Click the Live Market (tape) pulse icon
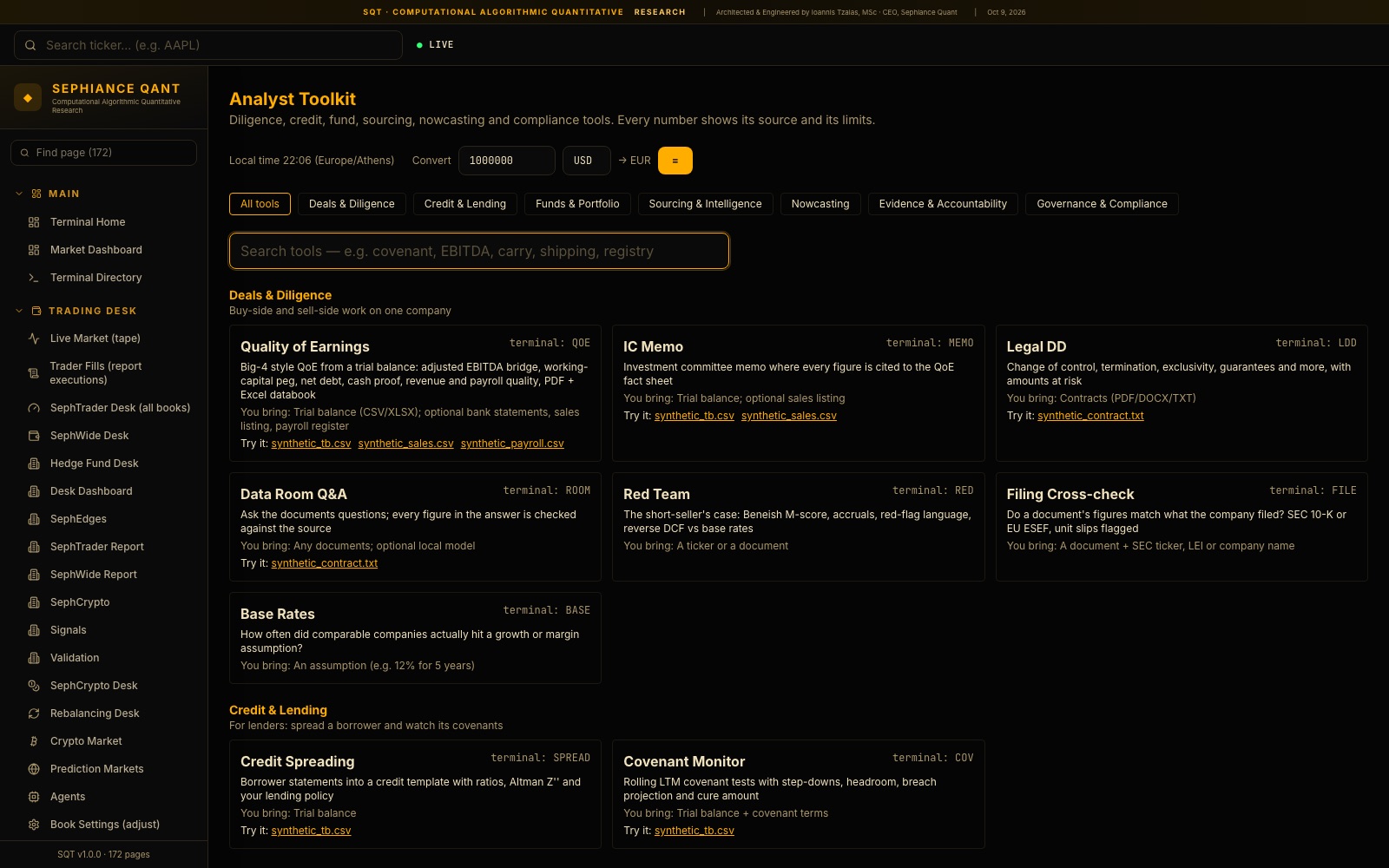 (34, 339)
